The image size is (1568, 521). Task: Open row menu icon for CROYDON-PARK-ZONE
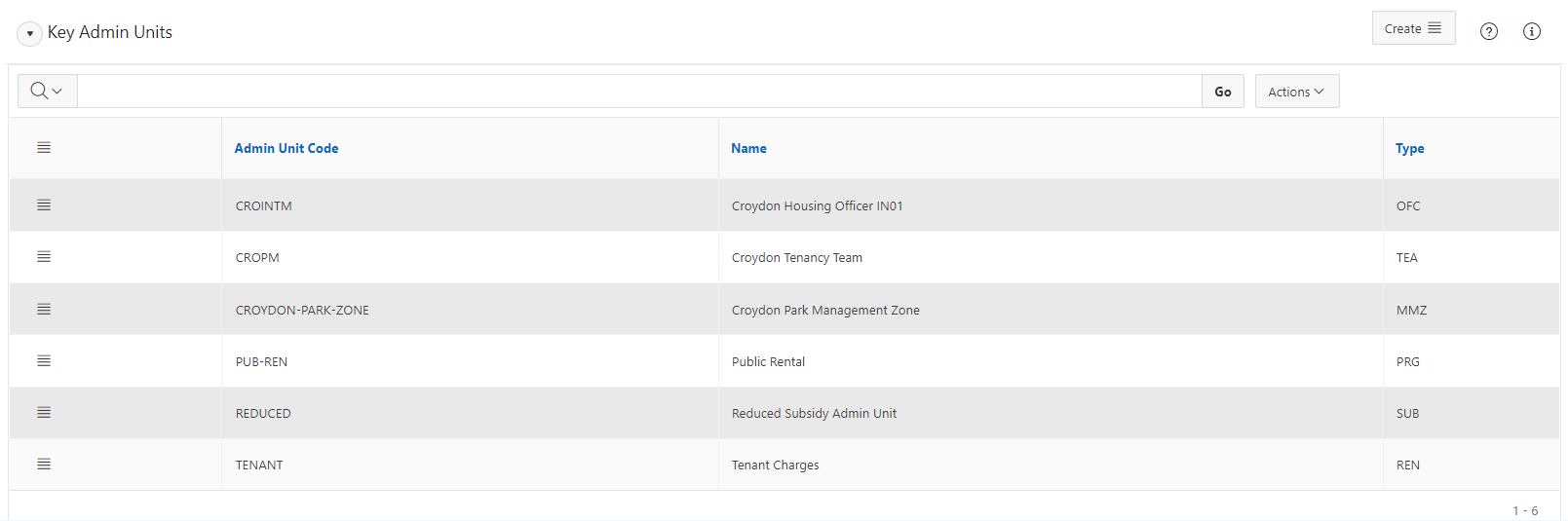point(44,309)
